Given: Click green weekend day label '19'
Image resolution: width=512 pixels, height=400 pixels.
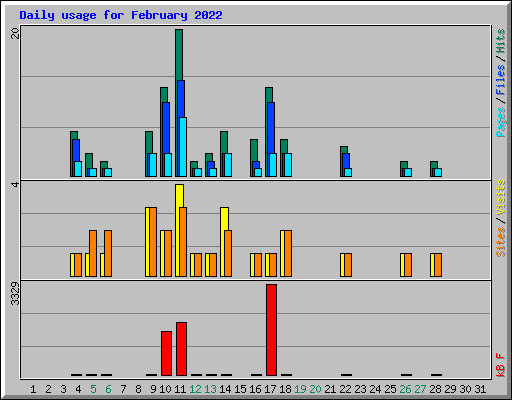Looking at the screenshot, I should (x=300, y=389).
